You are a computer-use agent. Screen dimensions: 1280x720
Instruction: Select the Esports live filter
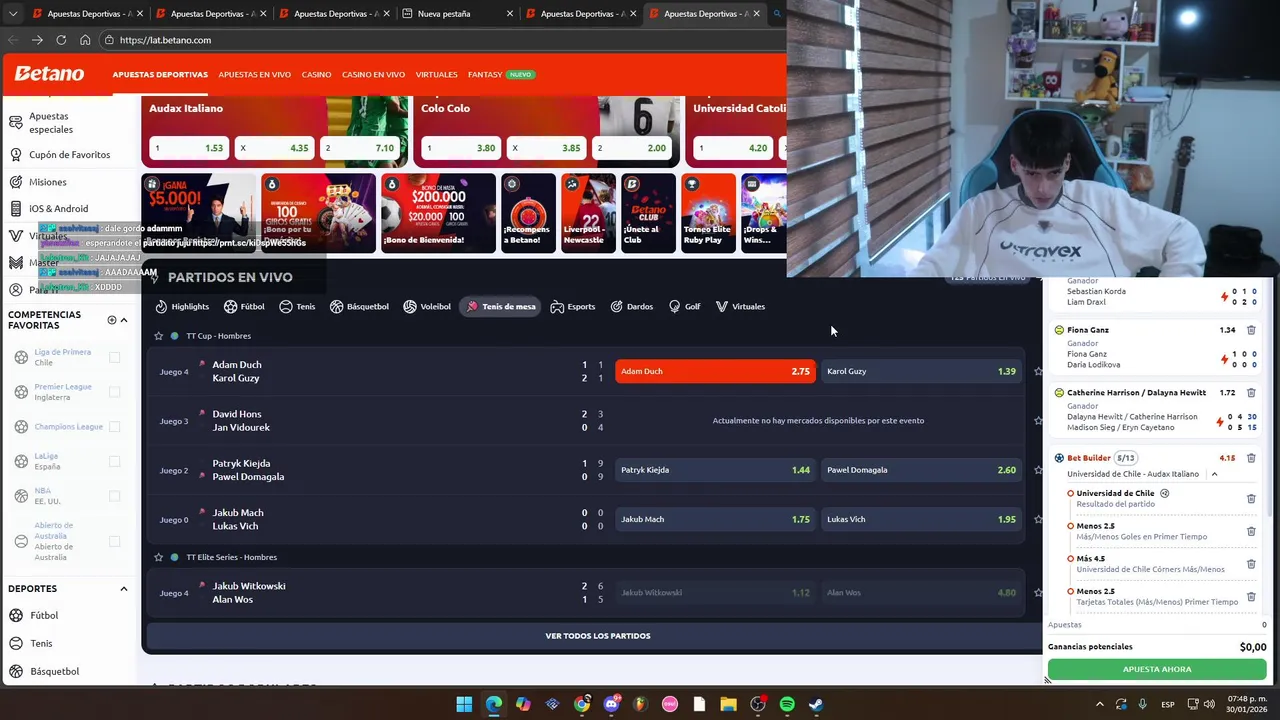click(573, 306)
